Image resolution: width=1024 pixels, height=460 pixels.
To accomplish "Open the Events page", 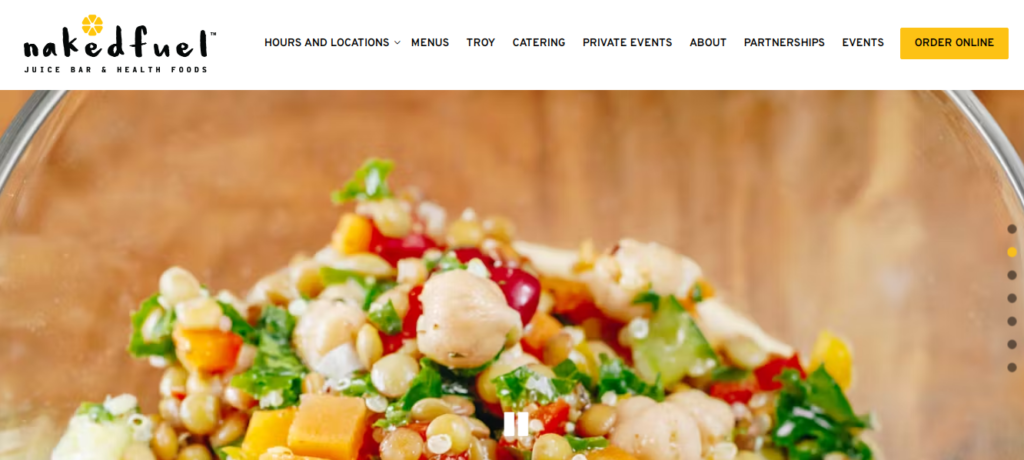I will tap(863, 42).
